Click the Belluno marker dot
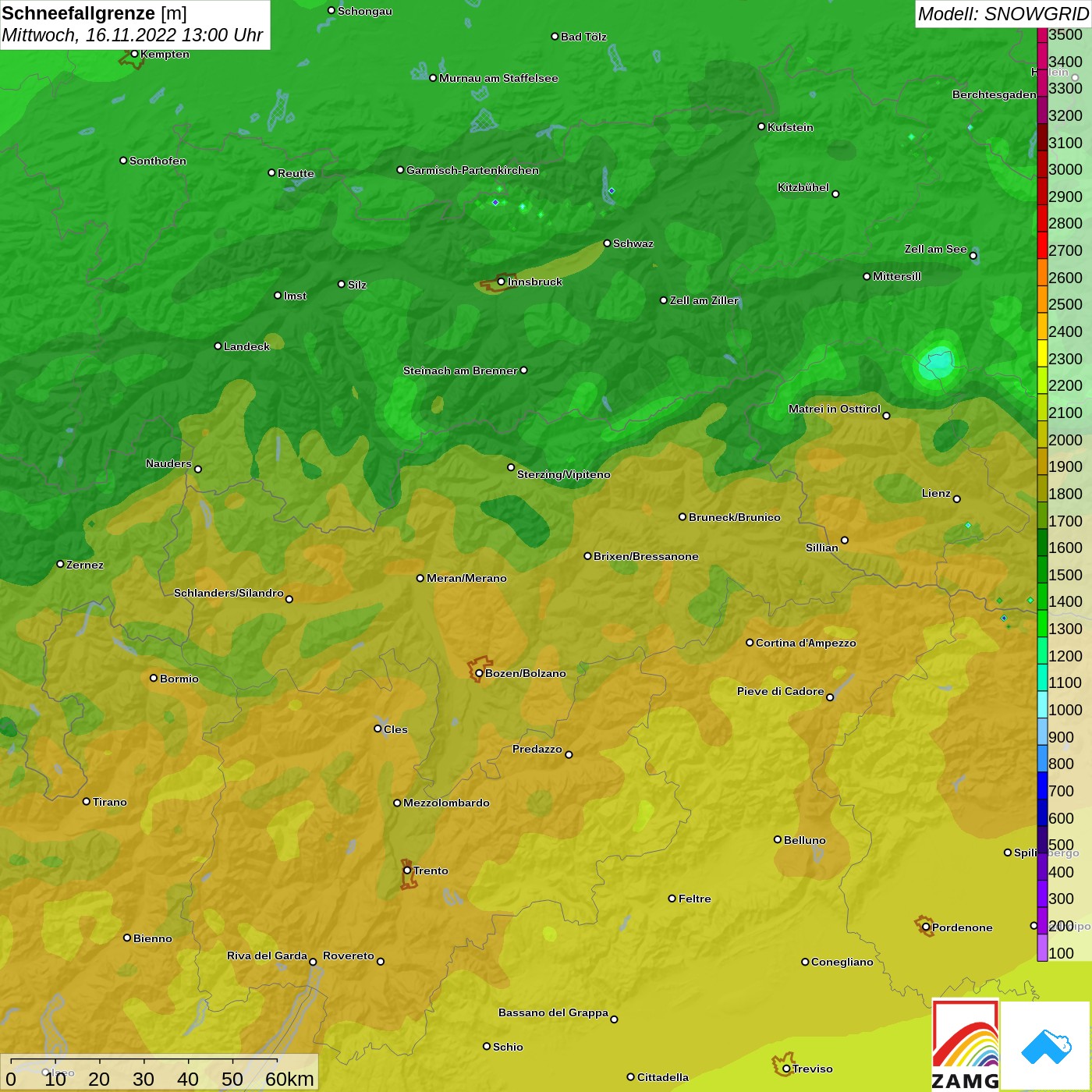The width and height of the screenshot is (1092, 1092). tap(778, 839)
